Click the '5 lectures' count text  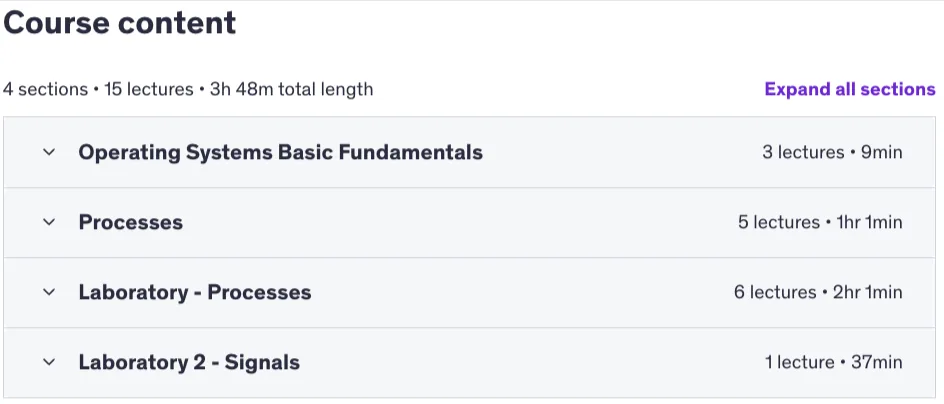point(779,222)
